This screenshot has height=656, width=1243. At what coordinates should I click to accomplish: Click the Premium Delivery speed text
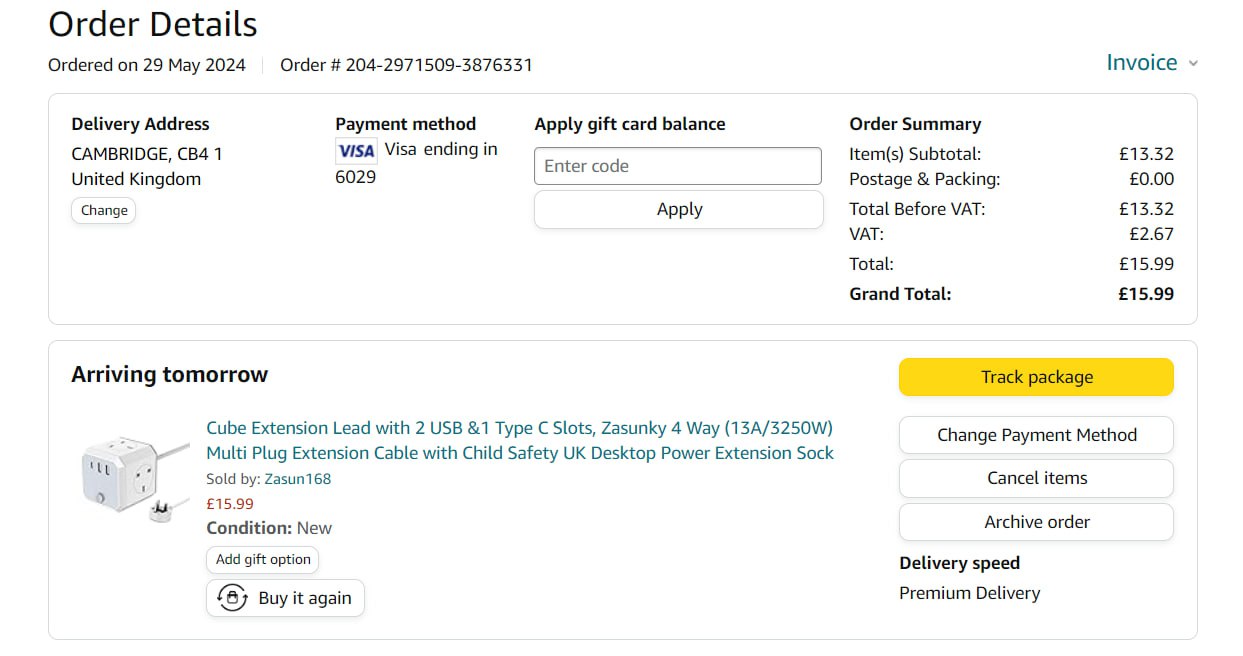coord(969,593)
